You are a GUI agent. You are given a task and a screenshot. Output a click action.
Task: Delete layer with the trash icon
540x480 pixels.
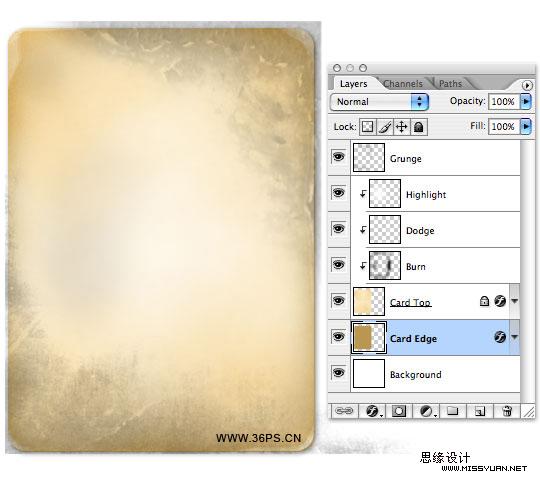click(x=507, y=411)
